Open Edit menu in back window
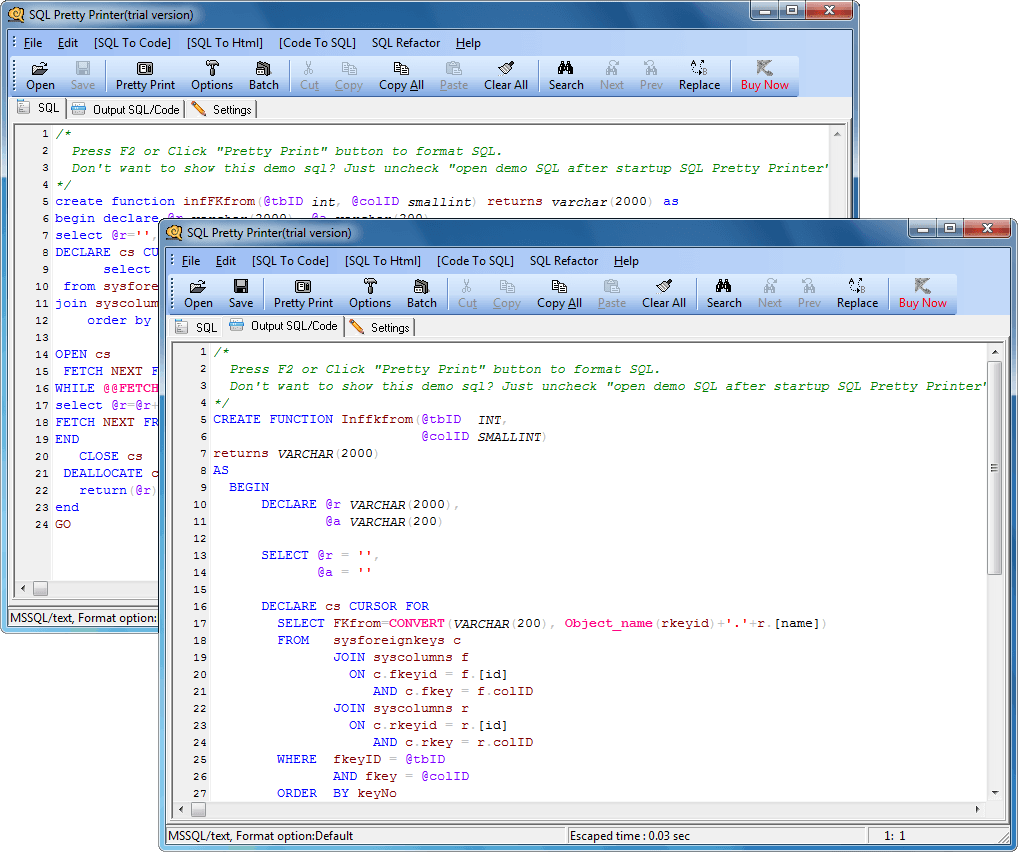This screenshot has width=1018, height=852. tap(68, 43)
